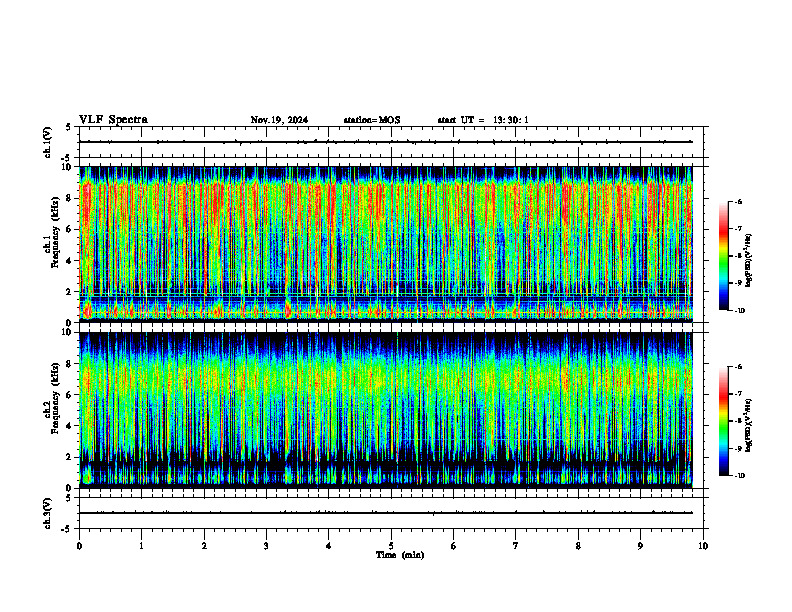Click the ch.3 voltage waveform trace
792x612 pixels.
(386, 513)
